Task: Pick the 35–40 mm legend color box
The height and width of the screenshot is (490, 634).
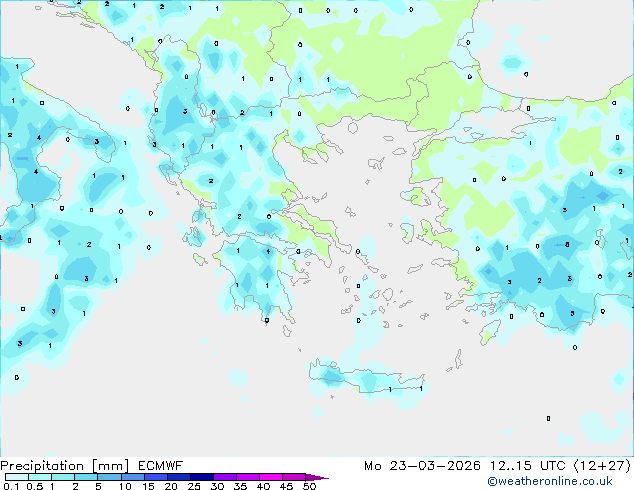Action: pyautogui.click(x=248, y=477)
